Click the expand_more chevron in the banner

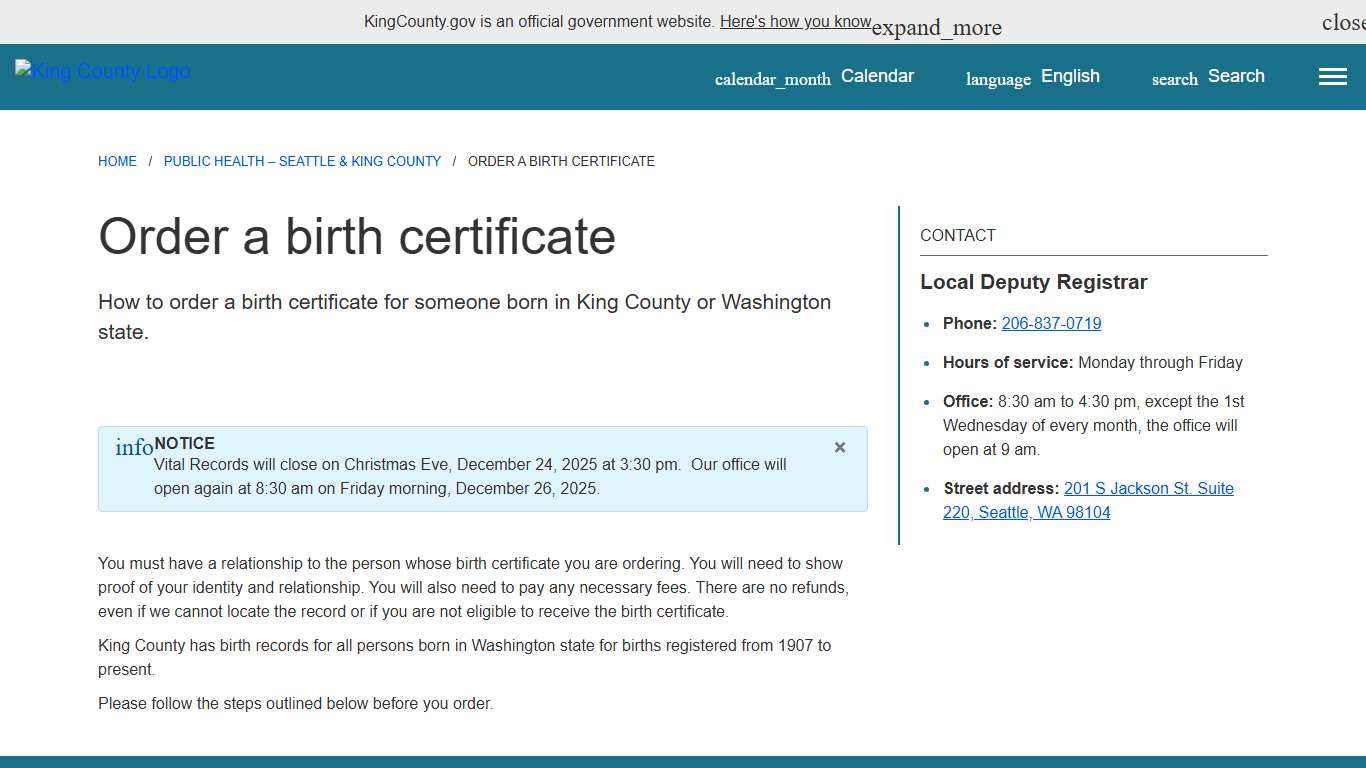tap(936, 27)
